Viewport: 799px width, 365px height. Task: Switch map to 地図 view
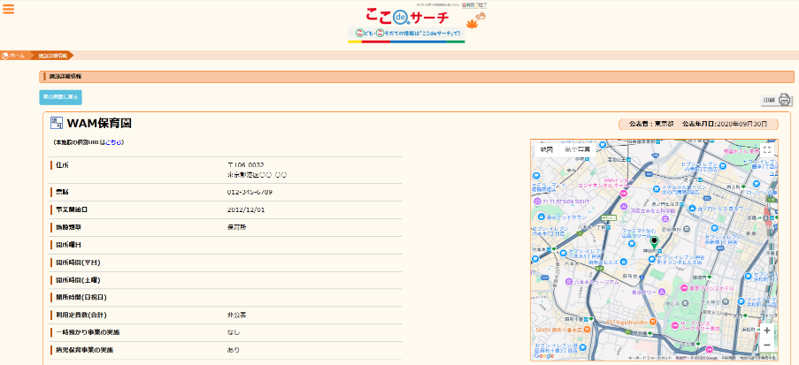546,150
